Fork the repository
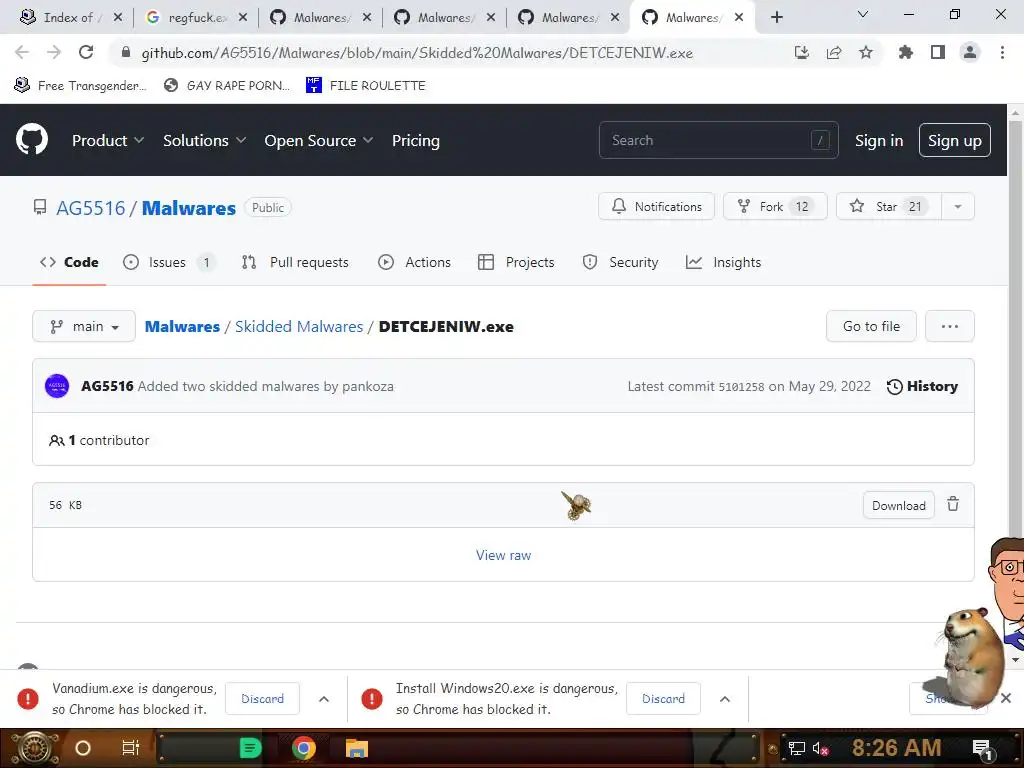The height and width of the screenshot is (768, 1024). pyautogui.click(x=775, y=206)
